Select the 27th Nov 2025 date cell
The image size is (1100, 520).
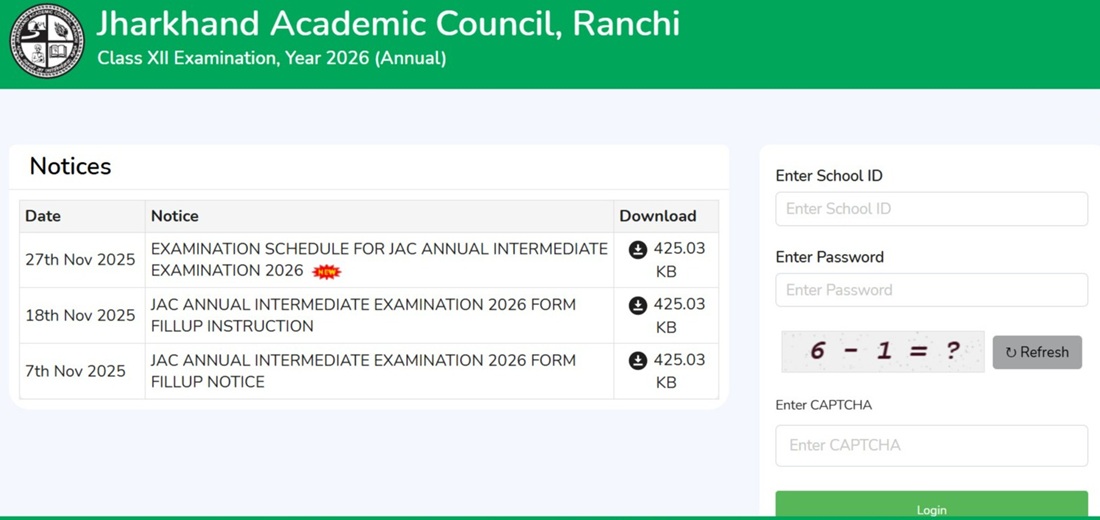click(x=80, y=260)
